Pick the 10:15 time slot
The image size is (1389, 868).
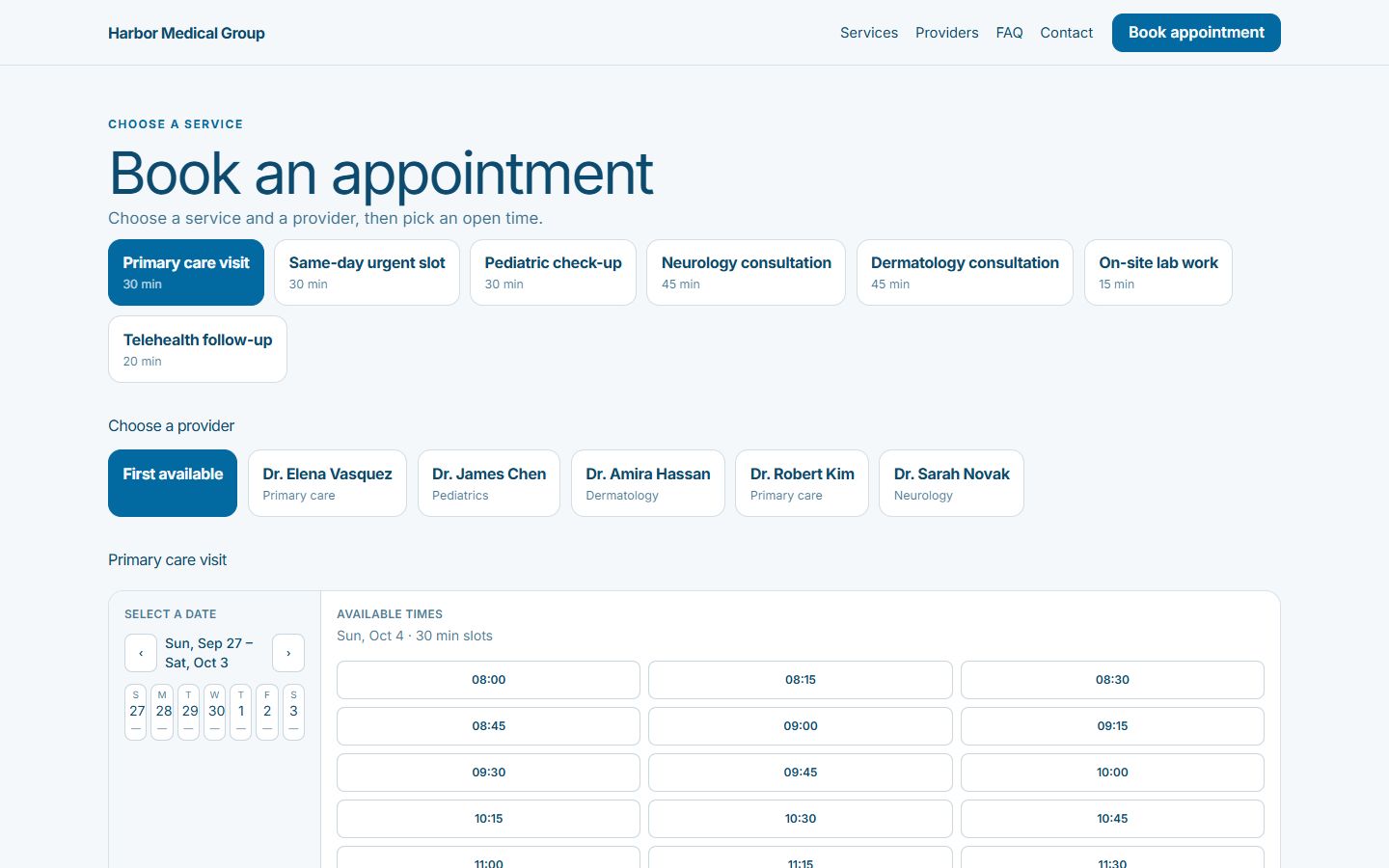[488, 819]
